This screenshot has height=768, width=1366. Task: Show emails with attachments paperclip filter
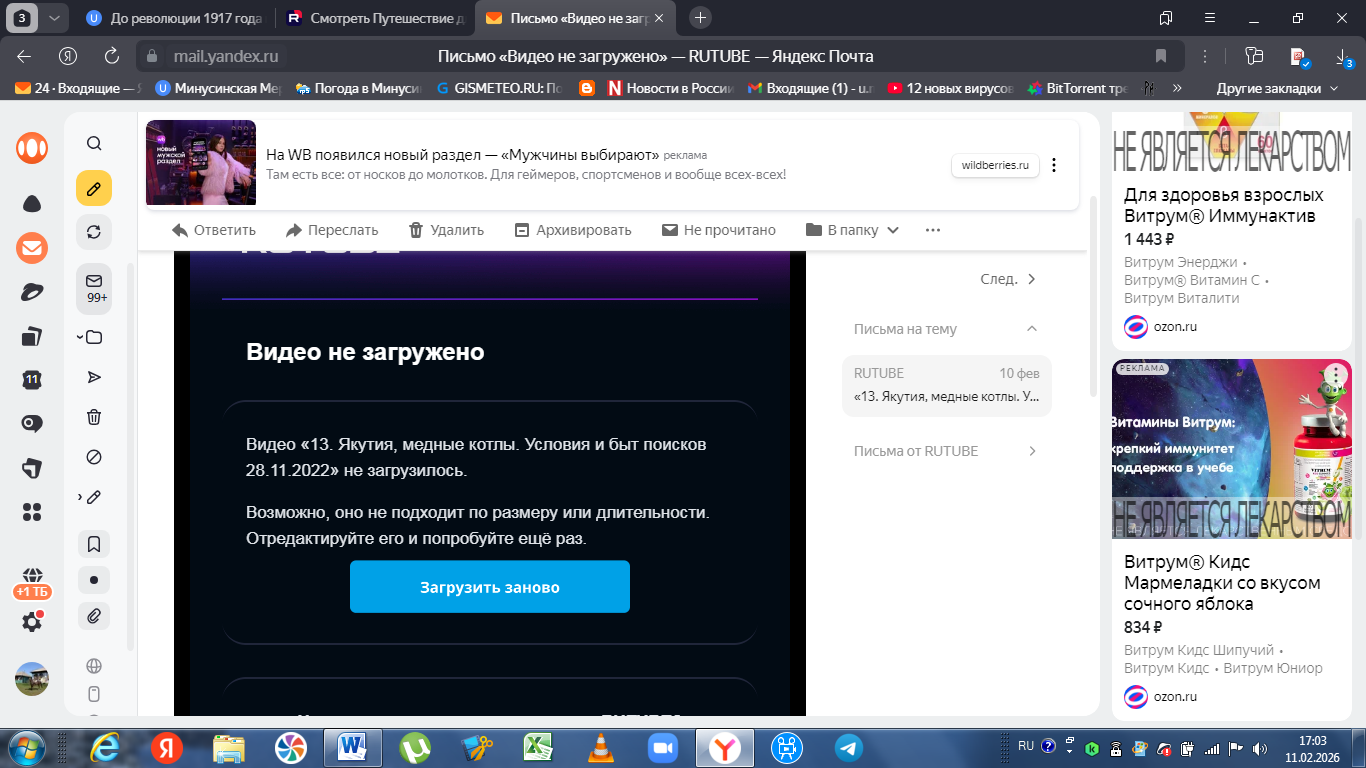94,616
